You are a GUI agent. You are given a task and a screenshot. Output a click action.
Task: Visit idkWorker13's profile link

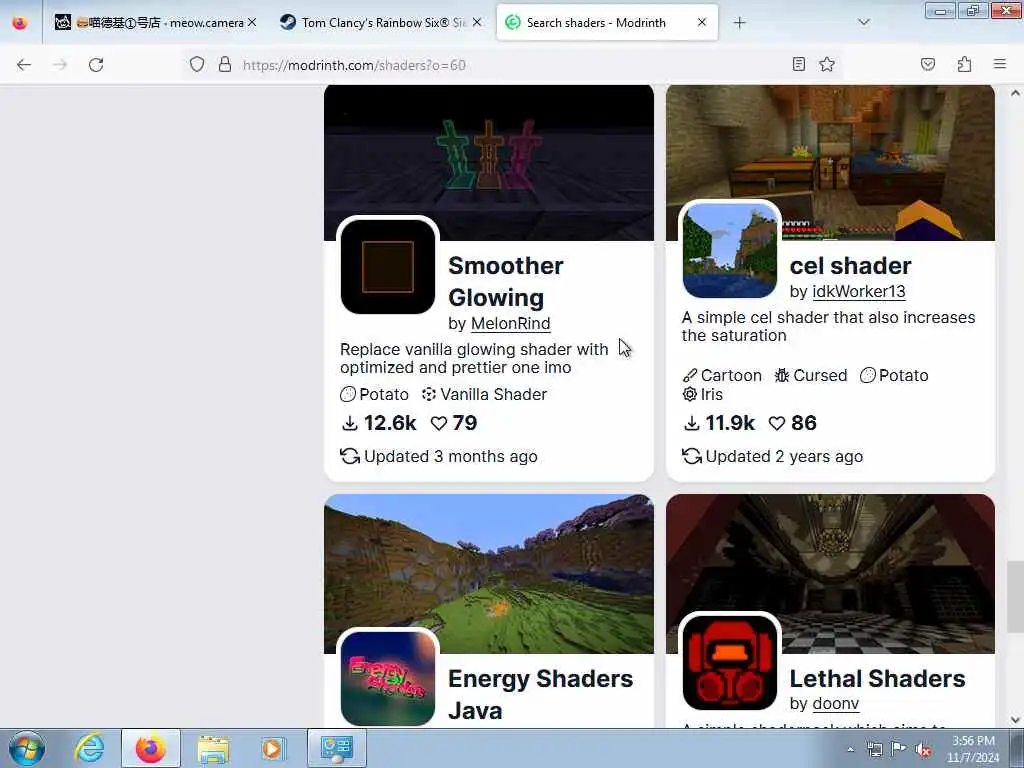click(859, 291)
